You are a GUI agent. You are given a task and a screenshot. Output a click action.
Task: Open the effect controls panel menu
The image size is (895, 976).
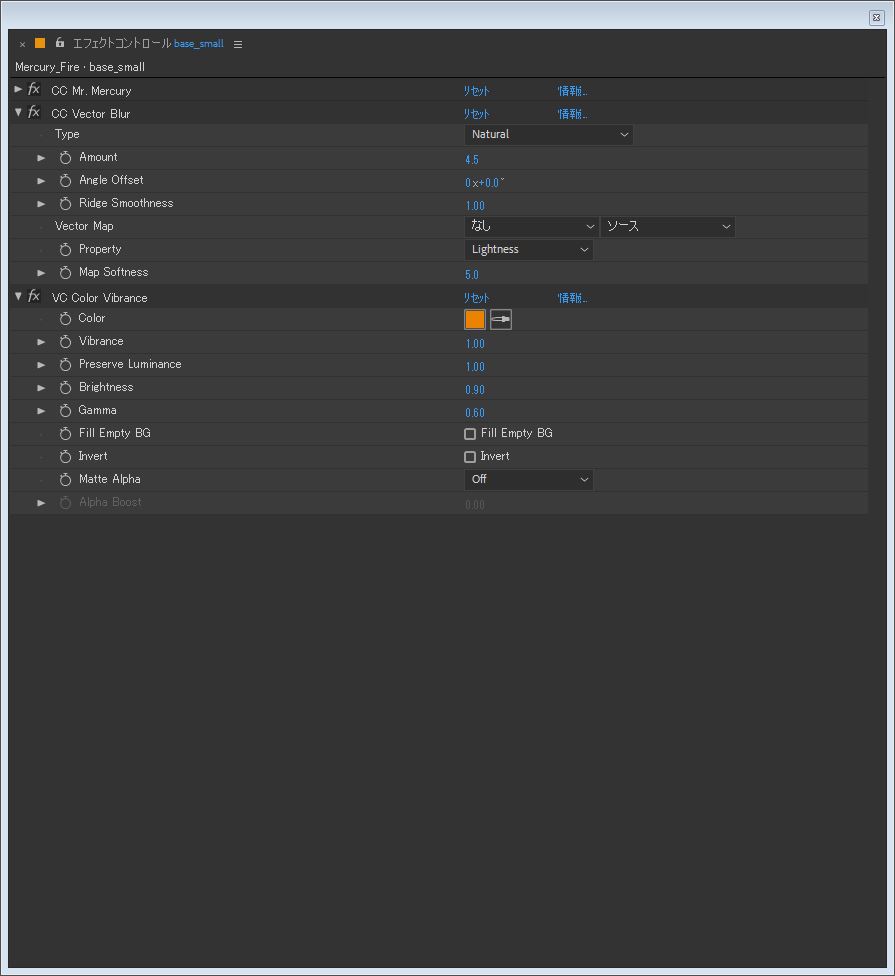238,44
